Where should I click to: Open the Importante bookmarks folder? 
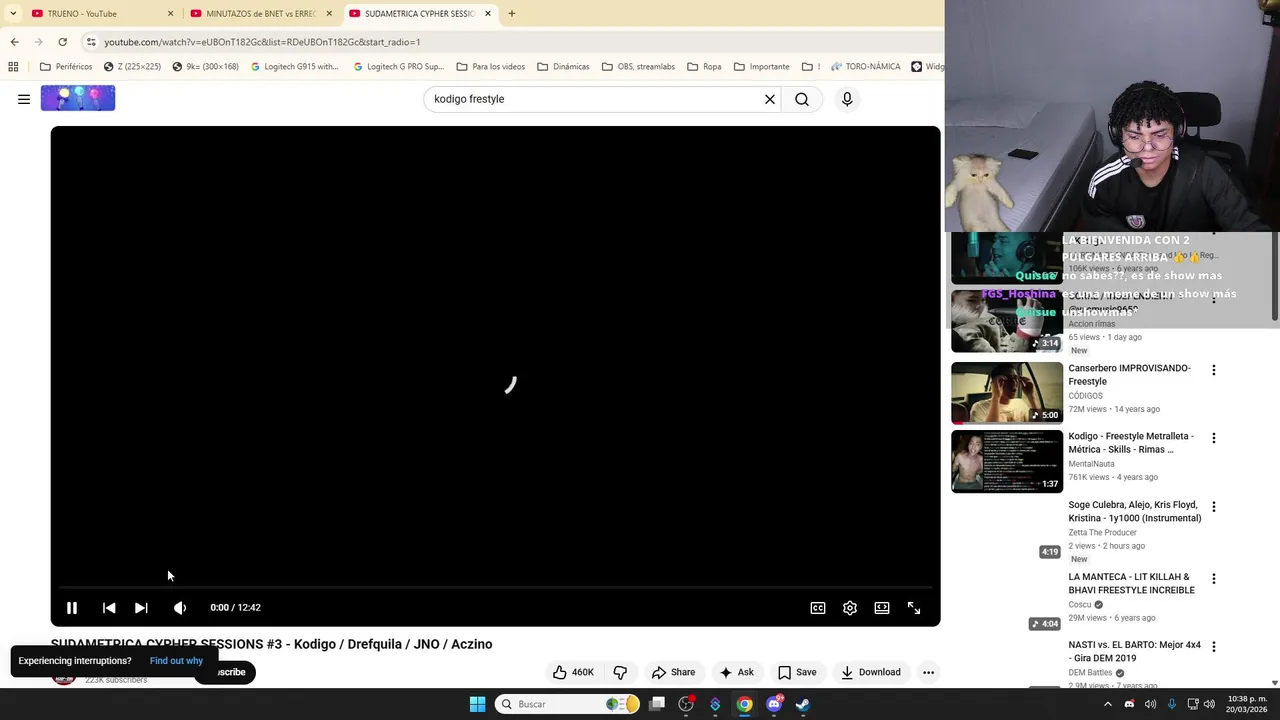761,67
